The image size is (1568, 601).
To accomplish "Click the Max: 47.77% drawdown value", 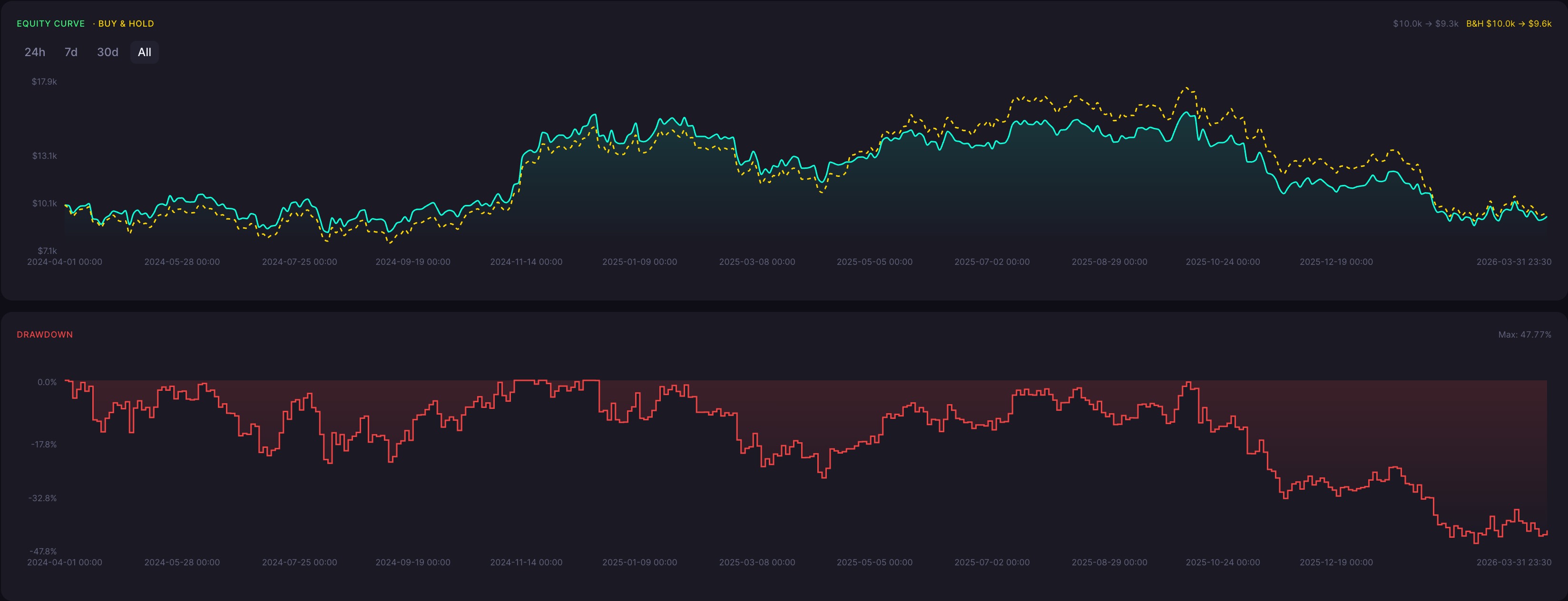I will (1524, 335).
